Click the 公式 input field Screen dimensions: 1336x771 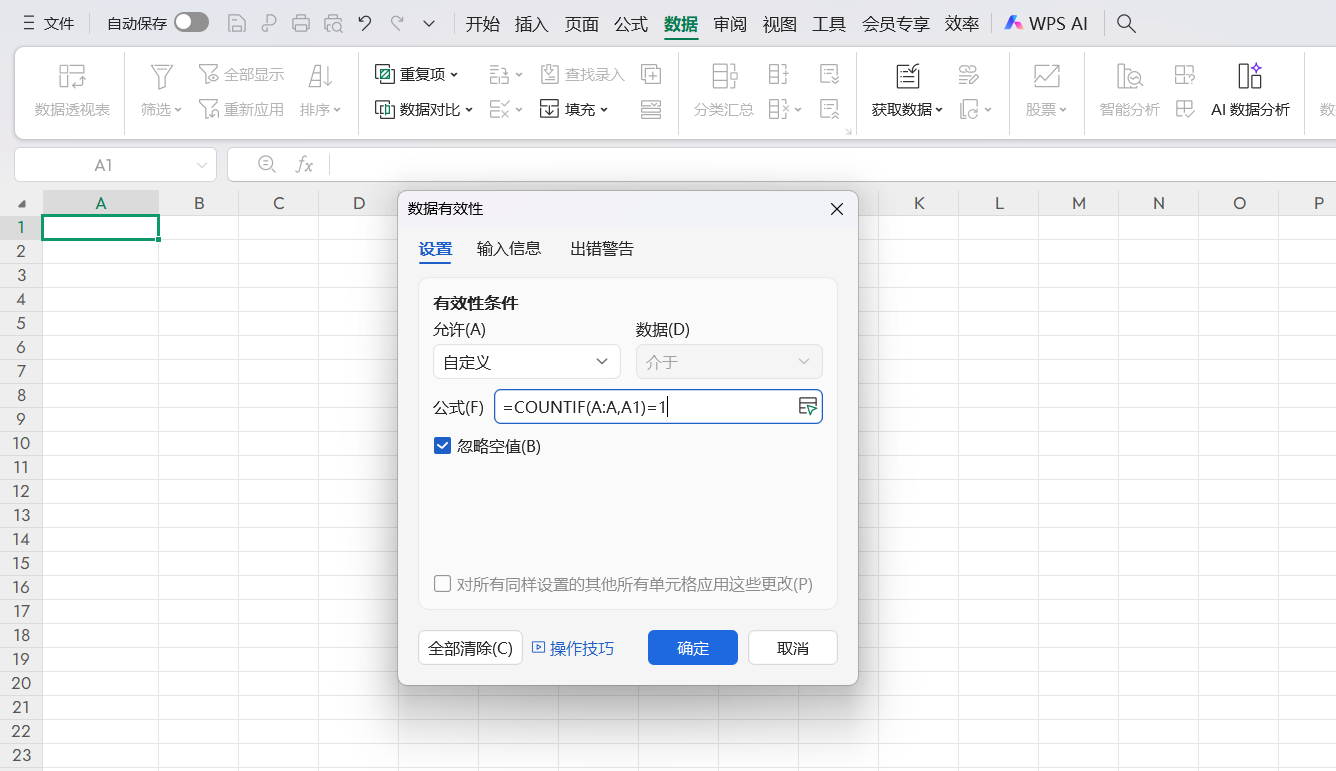(645, 407)
